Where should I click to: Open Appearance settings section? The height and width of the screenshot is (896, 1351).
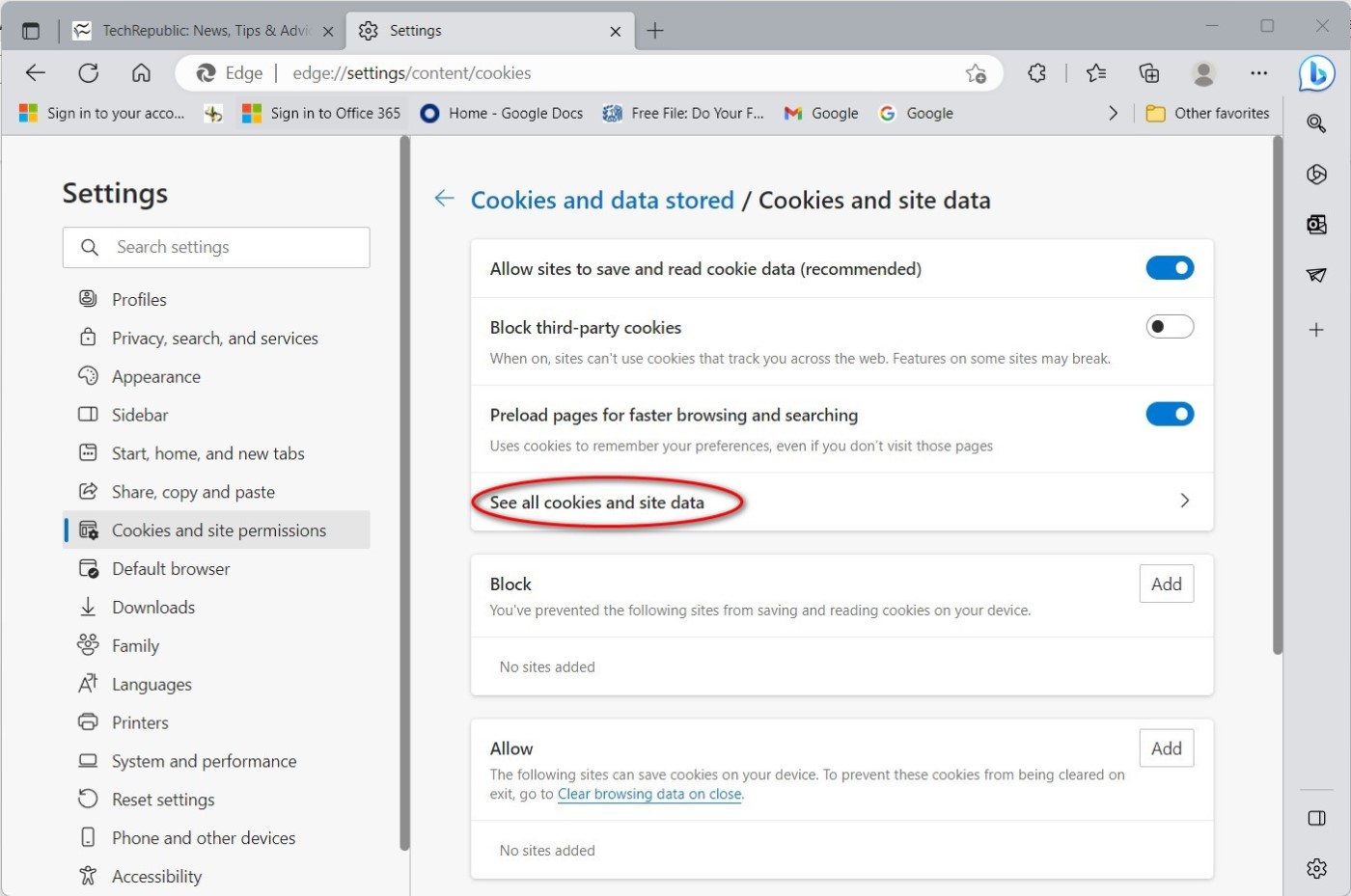pyautogui.click(x=216, y=377)
